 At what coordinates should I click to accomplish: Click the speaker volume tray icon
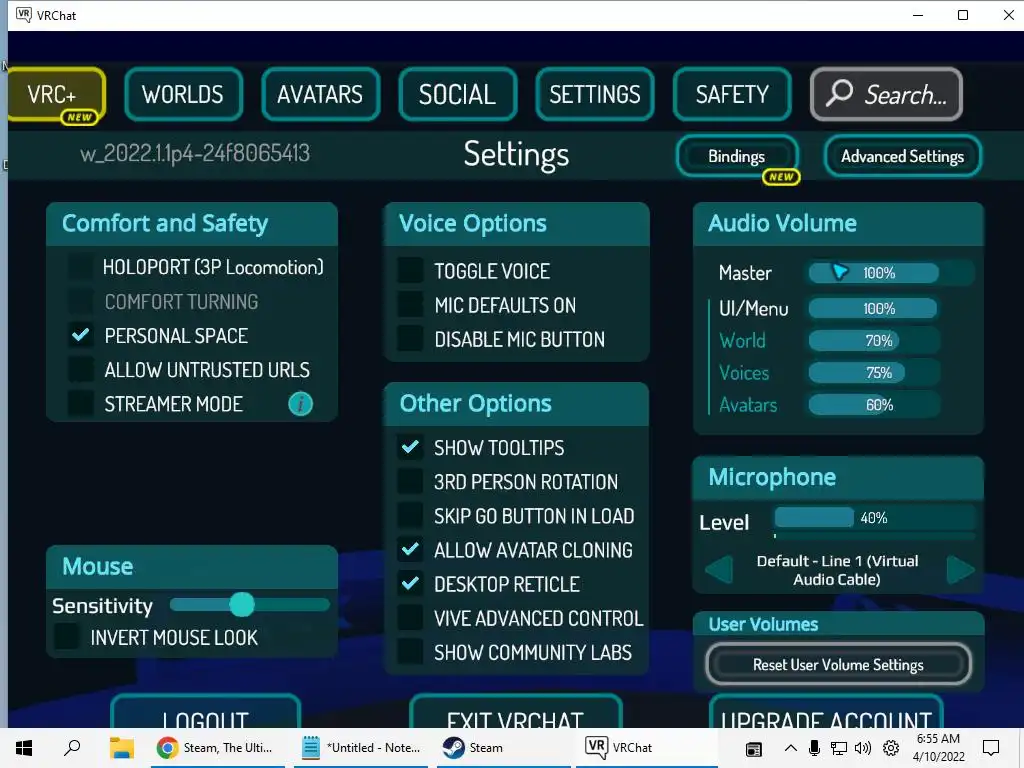pos(863,748)
